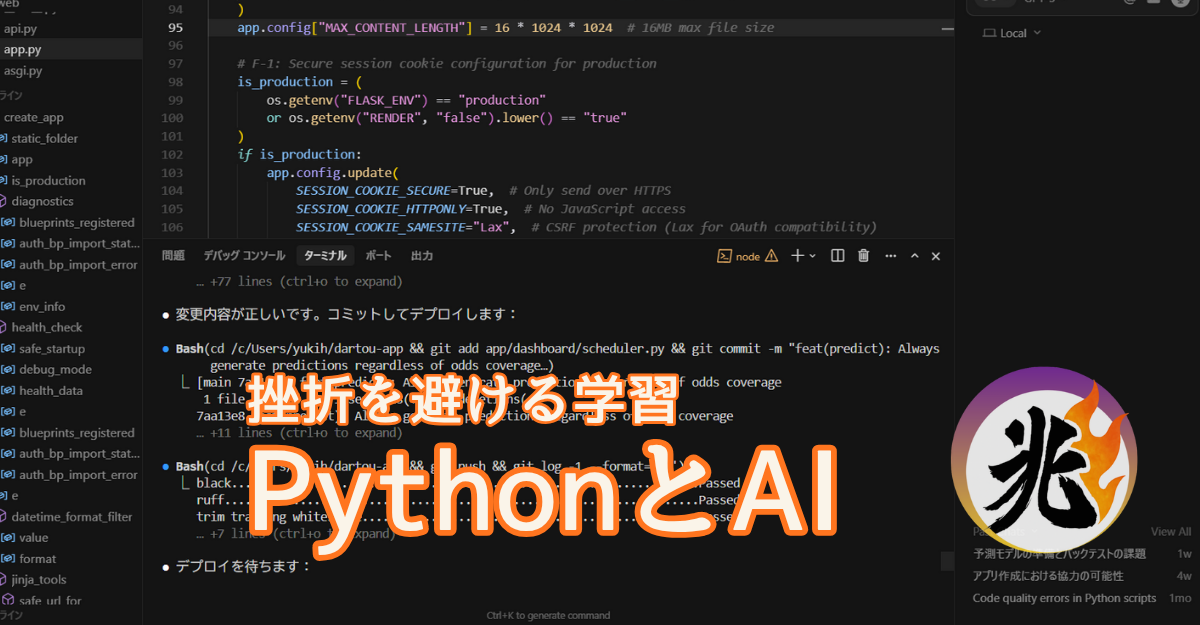1200x625 pixels.
Task: Click on line number 100 in the gutter
Action: (172, 118)
